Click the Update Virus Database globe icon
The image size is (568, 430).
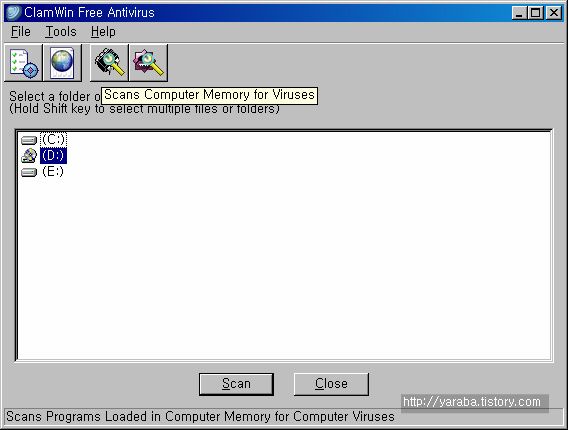coord(62,63)
